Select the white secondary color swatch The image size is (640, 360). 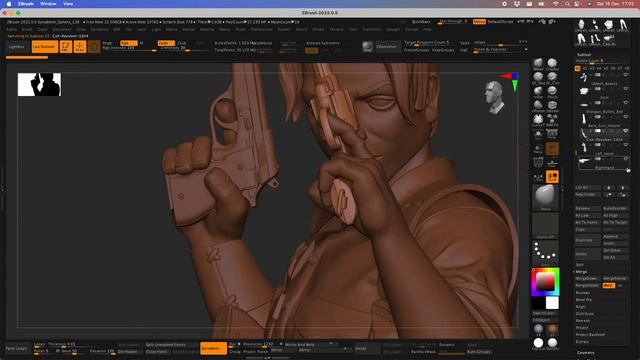pos(552,303)
